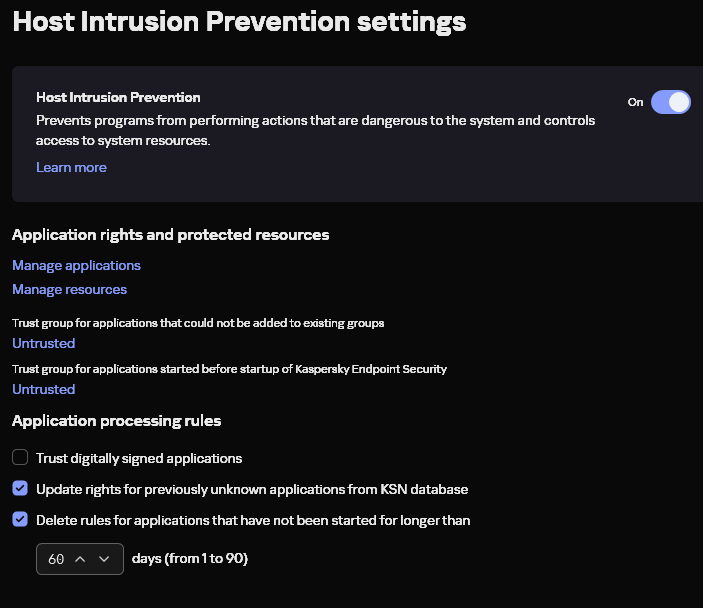This screenshot has height=608, width=703.
Task: Click the 'Delete rules for applications' label text
Action: (253, 520)
